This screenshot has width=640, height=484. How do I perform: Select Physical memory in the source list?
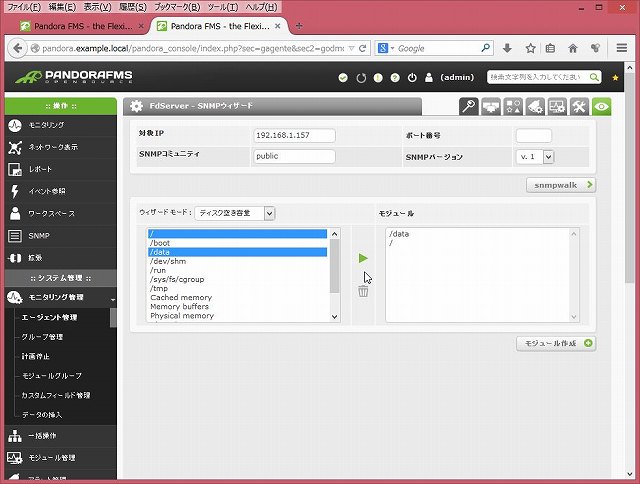[x=238, y=316]
